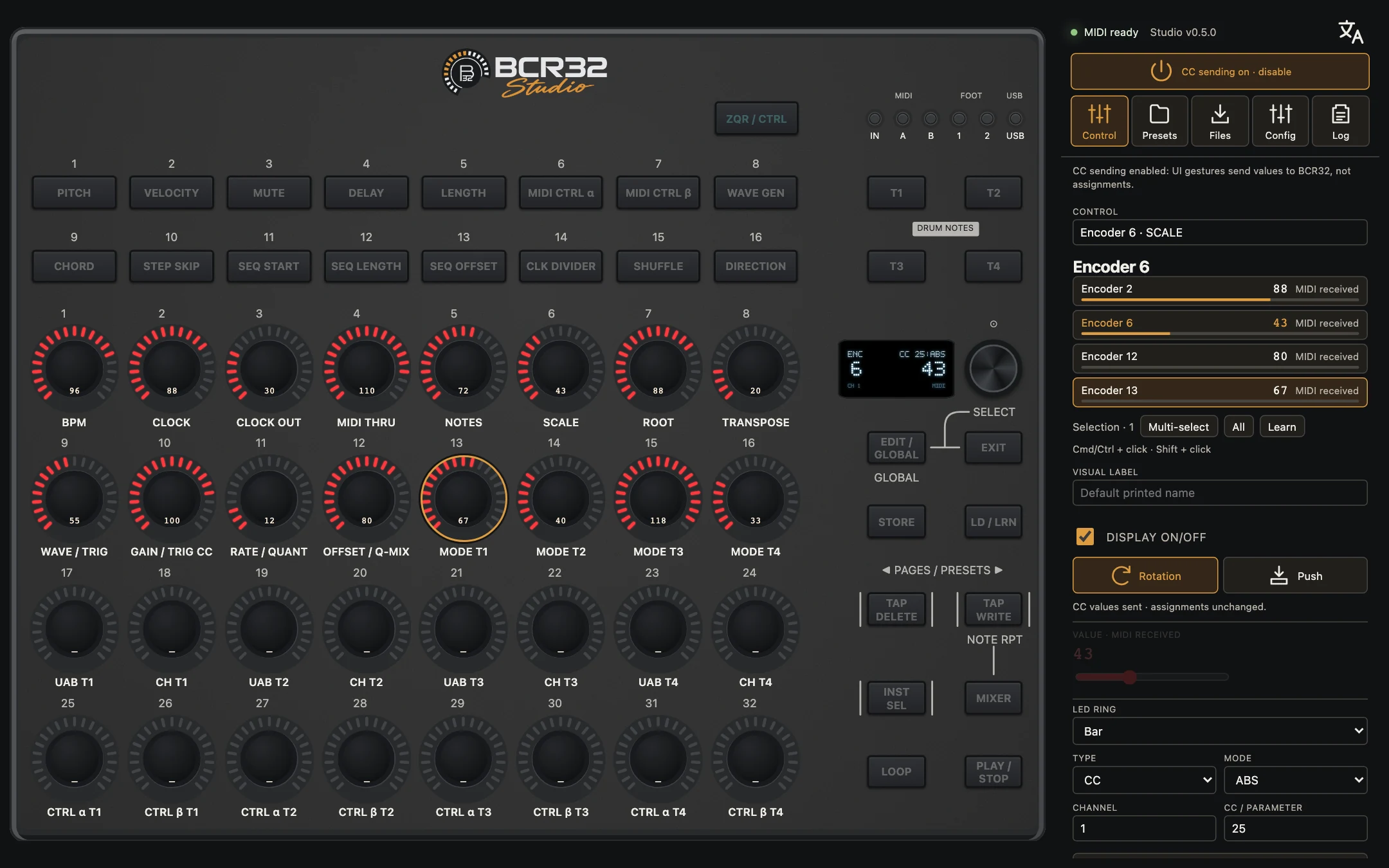Select the TRANSPOSE encoder knob
1389x868 pixels.
(756, 368)
